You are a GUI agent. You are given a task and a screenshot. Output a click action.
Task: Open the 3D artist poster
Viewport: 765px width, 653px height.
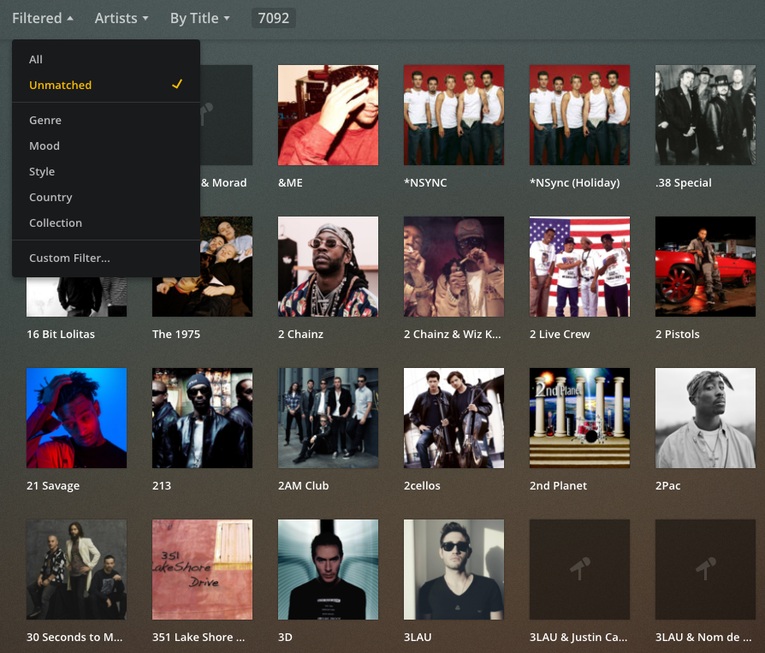coord(328,570)
